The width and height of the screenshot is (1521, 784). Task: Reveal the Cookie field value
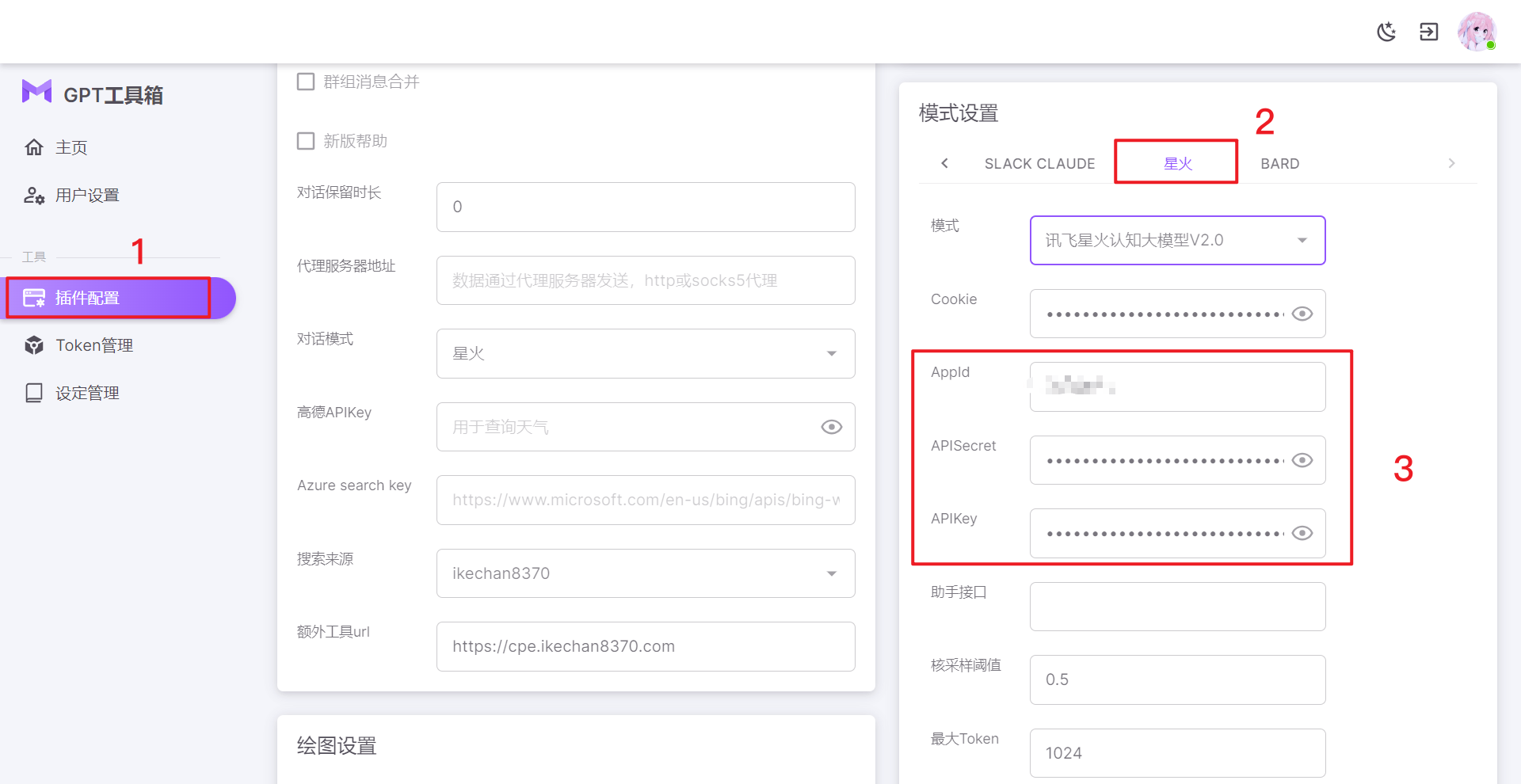click(1302, 314)
